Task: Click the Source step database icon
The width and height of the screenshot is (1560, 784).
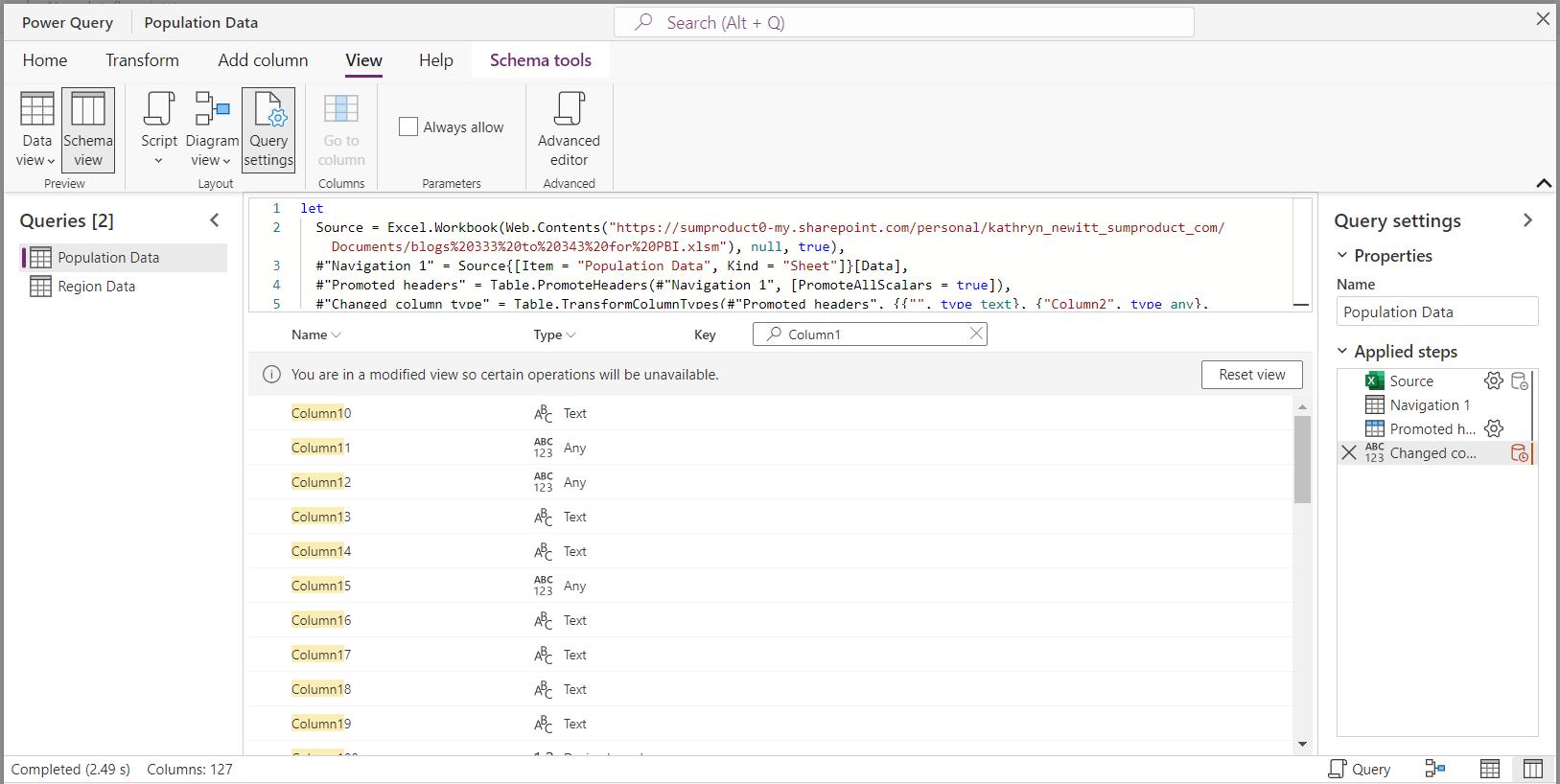Action: [1520, 380]
